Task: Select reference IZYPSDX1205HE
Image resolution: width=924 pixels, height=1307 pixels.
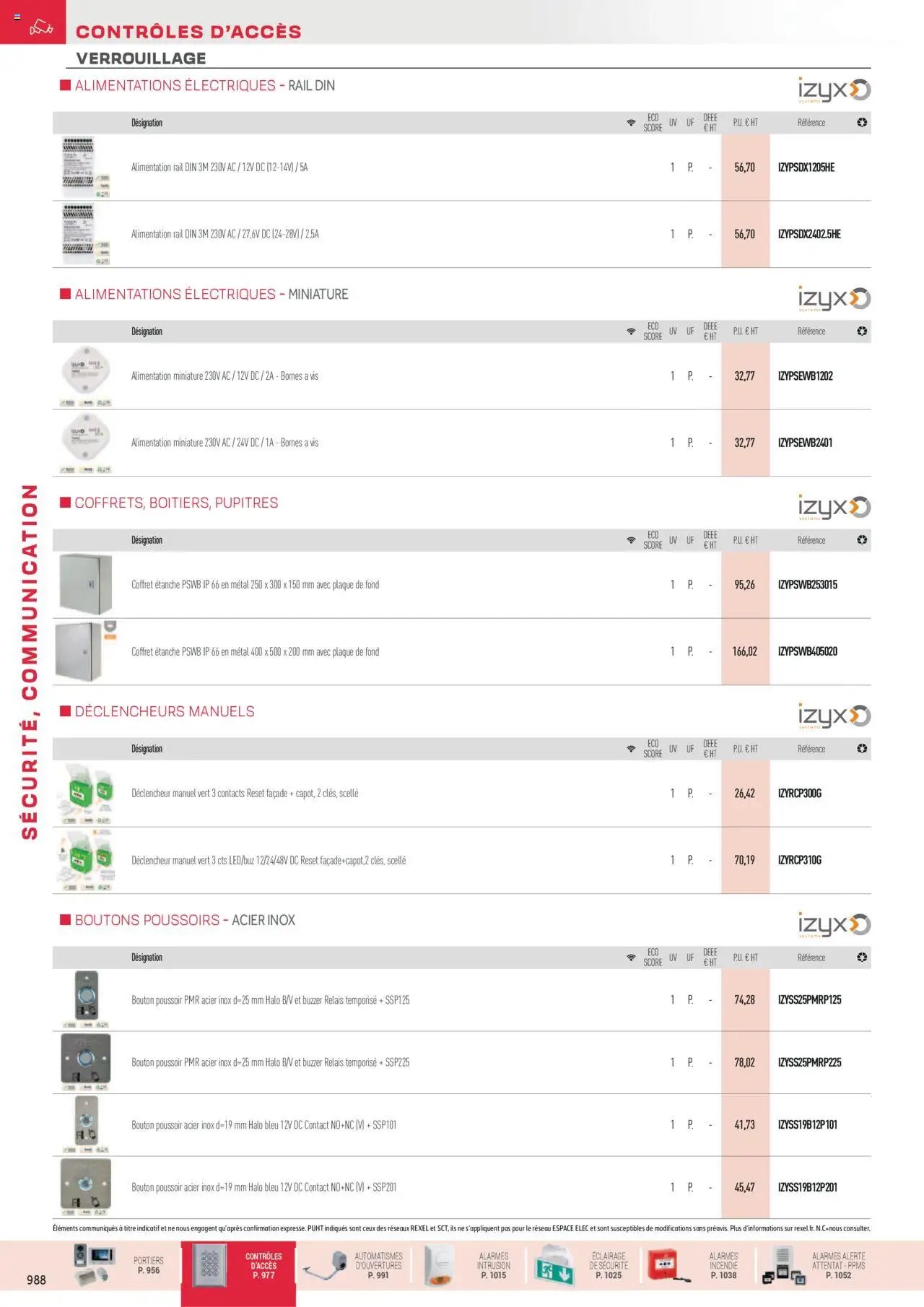Action: pyautogui.click(x=806, y=168)
